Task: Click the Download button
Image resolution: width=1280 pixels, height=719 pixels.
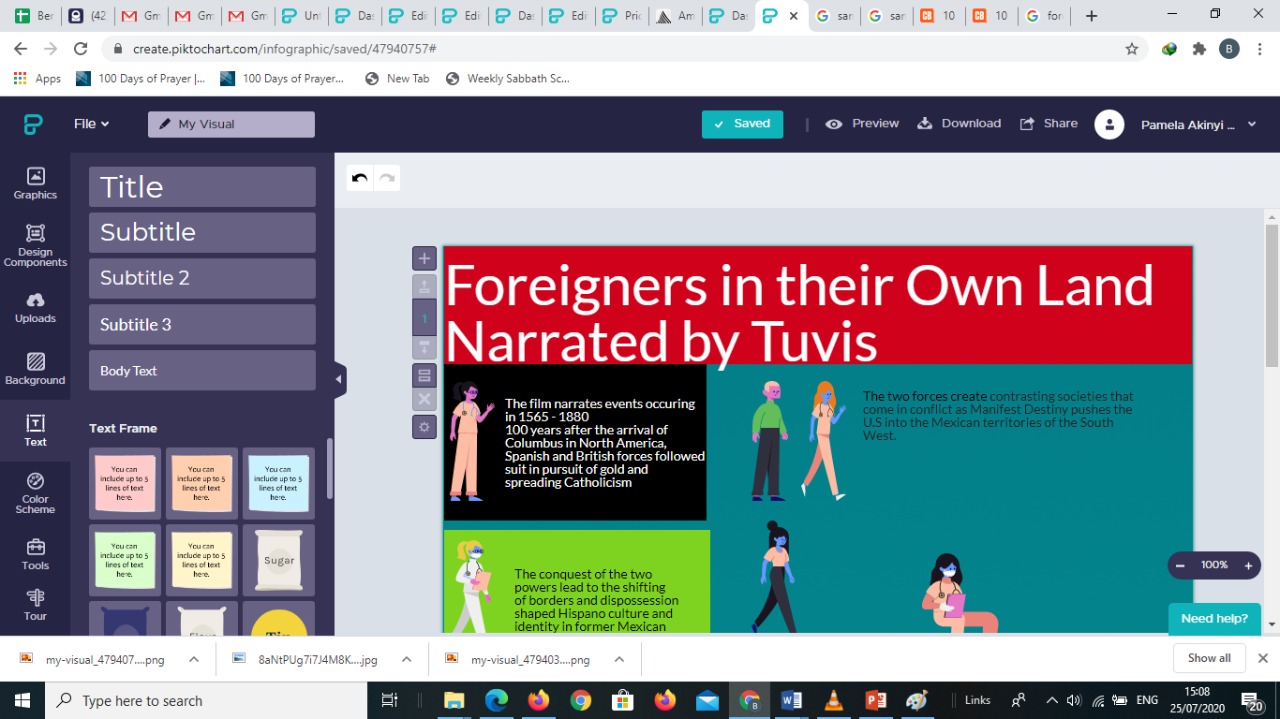Action: click(x=959, y=124)
